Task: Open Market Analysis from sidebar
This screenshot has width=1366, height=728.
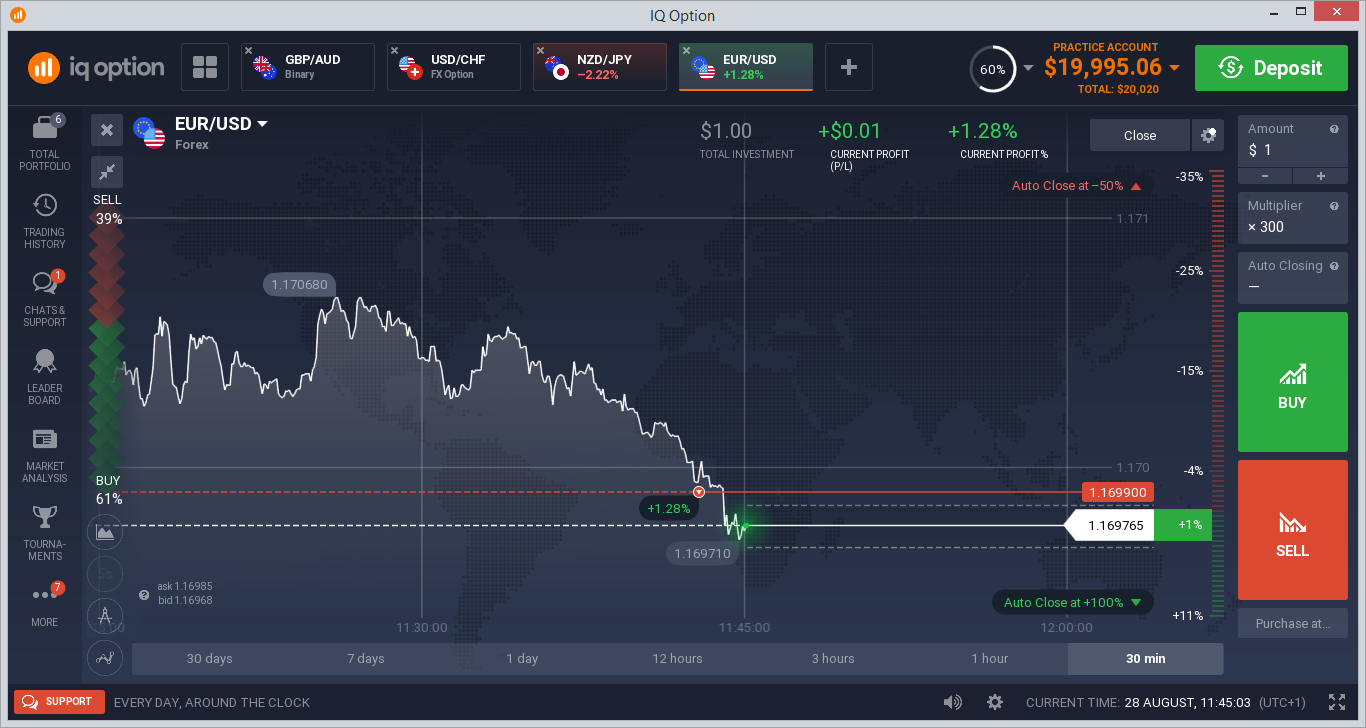Action: (x=44, y=455)
